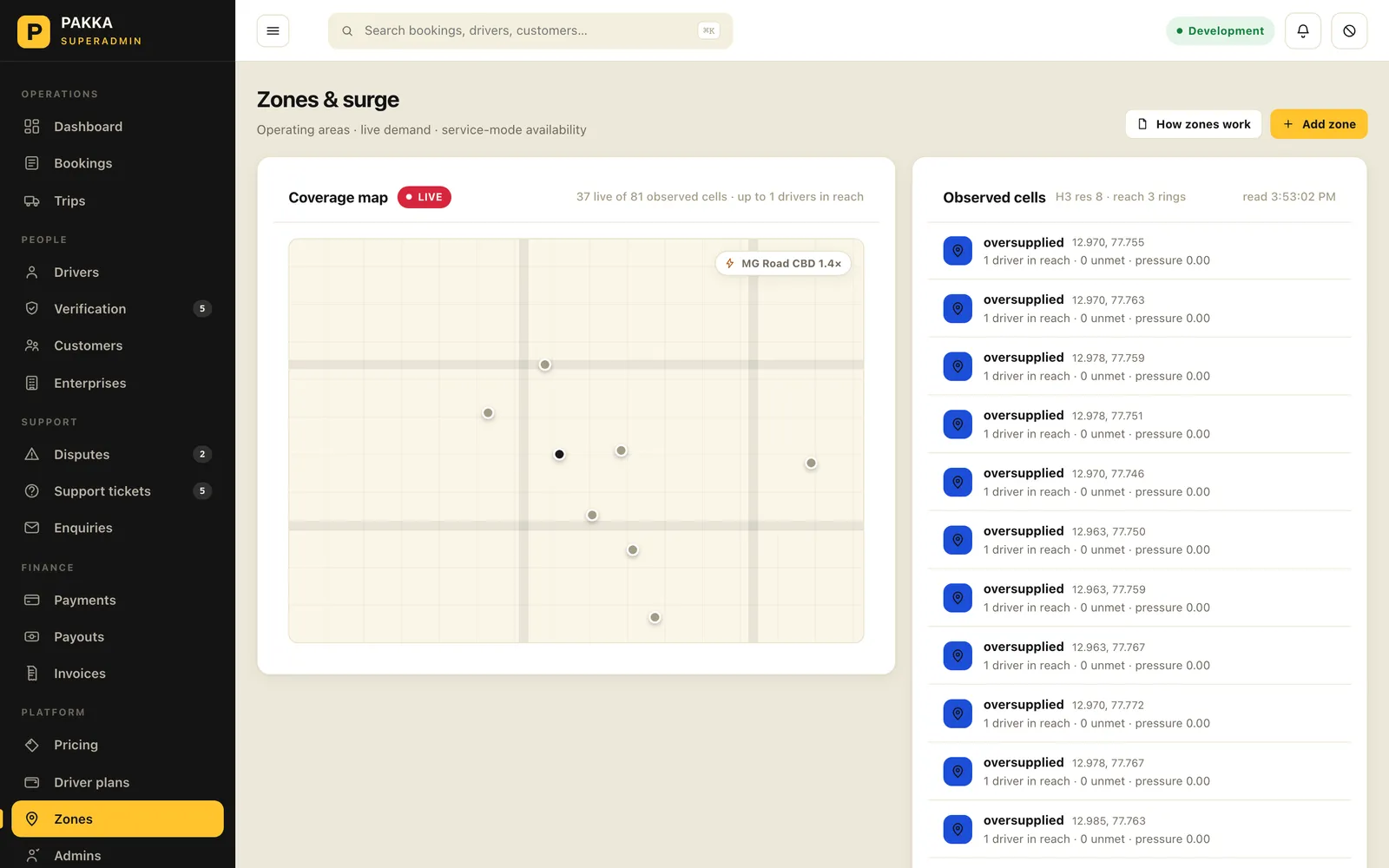Click the pin icon of cell 12.963, 77.750
Image resolution: width=1389 pixels, height=868 pixels.
click(x=958, y=540)
